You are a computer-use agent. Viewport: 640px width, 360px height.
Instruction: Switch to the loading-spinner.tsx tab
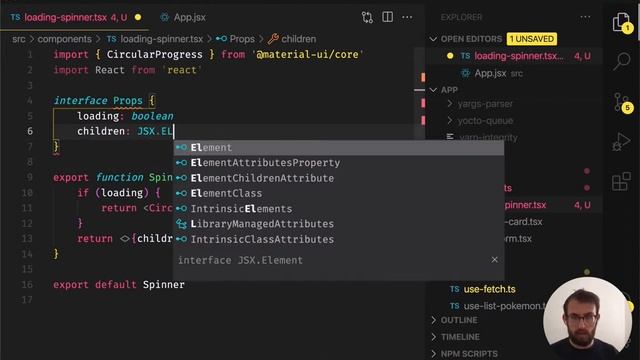pos(75,18)
